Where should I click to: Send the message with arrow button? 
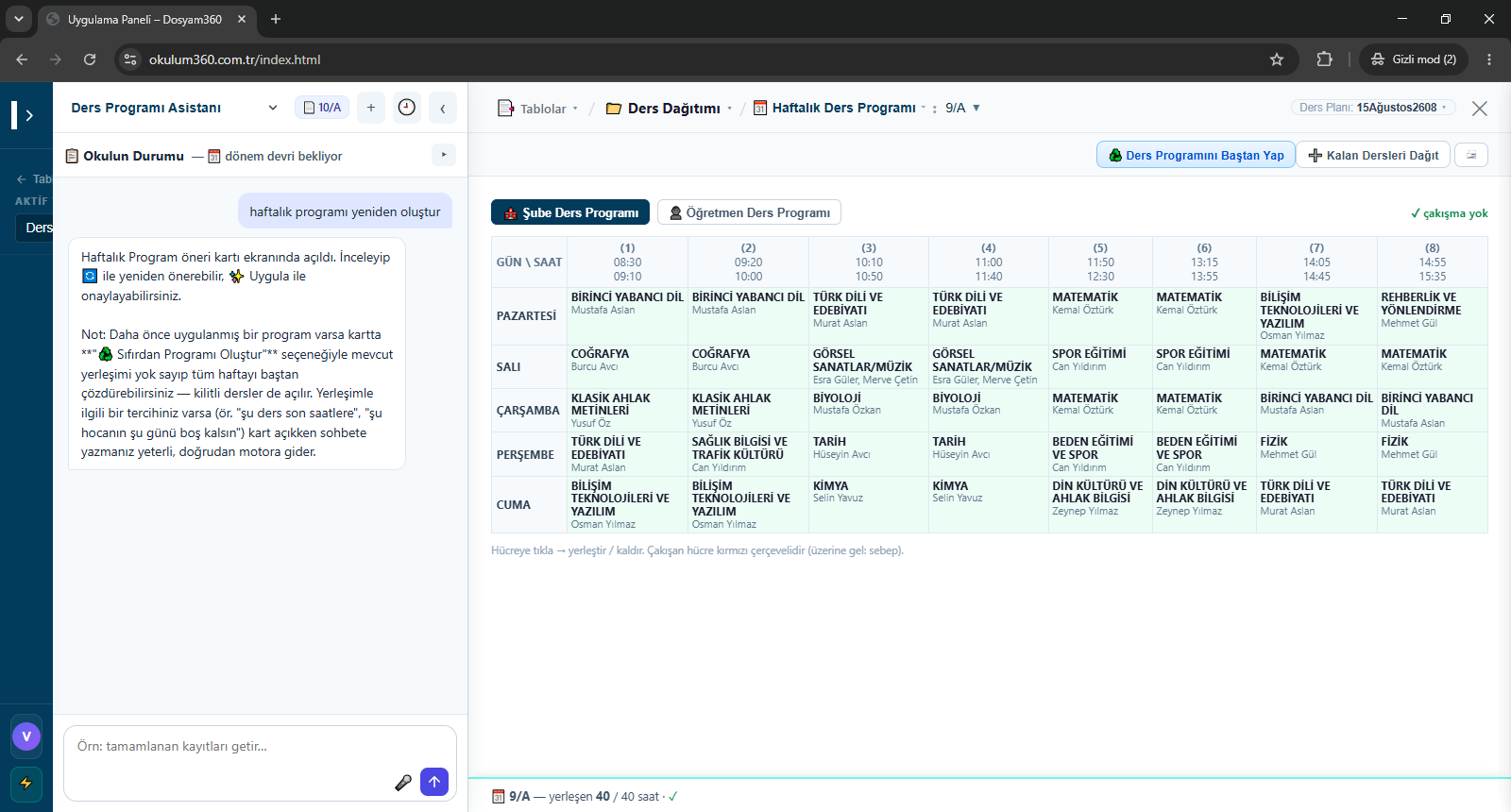(x=434, y=782)
